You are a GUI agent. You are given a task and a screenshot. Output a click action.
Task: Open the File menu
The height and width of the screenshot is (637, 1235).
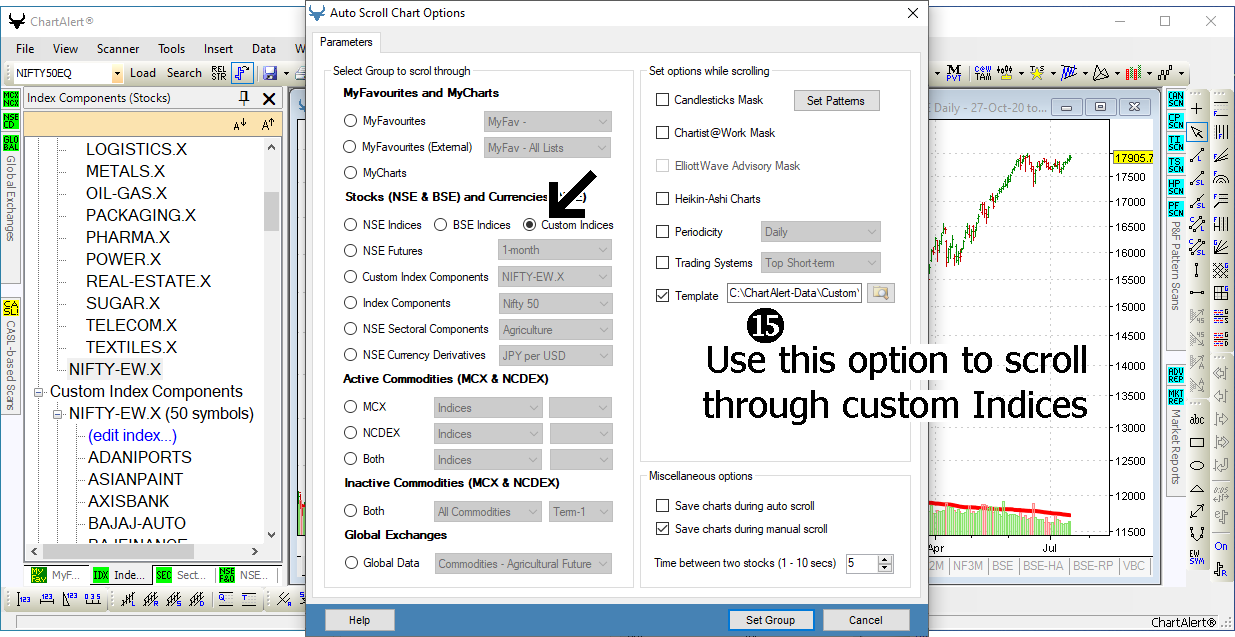coord(25,48)
